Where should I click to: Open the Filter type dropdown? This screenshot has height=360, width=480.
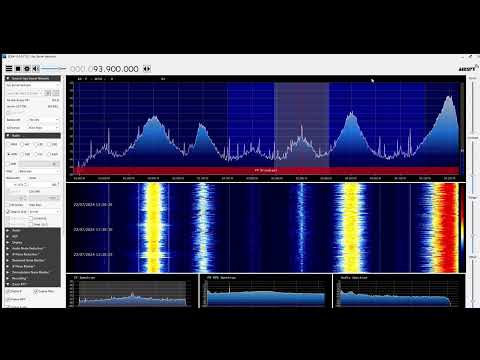coord(39,171)
